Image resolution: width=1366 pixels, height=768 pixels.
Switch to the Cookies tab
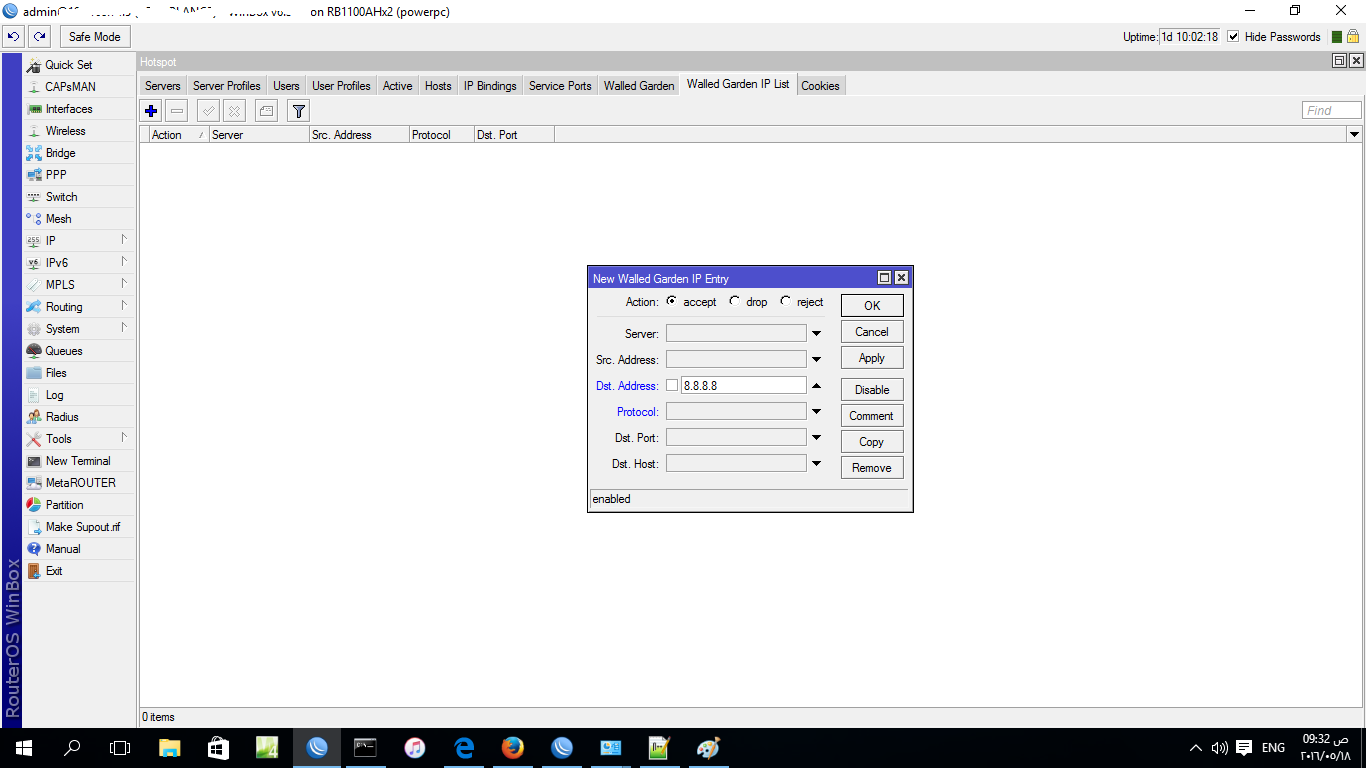pyautogui.click(x=820, y=86)
